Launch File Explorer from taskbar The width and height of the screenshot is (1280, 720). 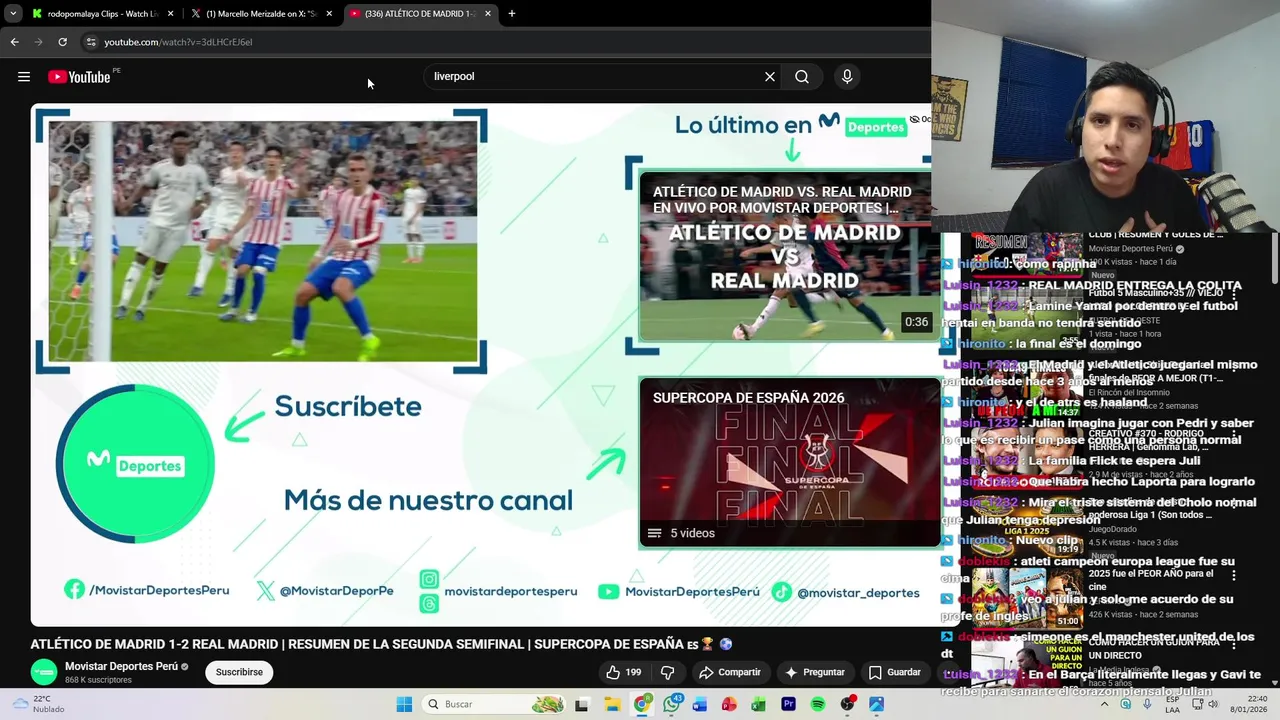[612, 704]
